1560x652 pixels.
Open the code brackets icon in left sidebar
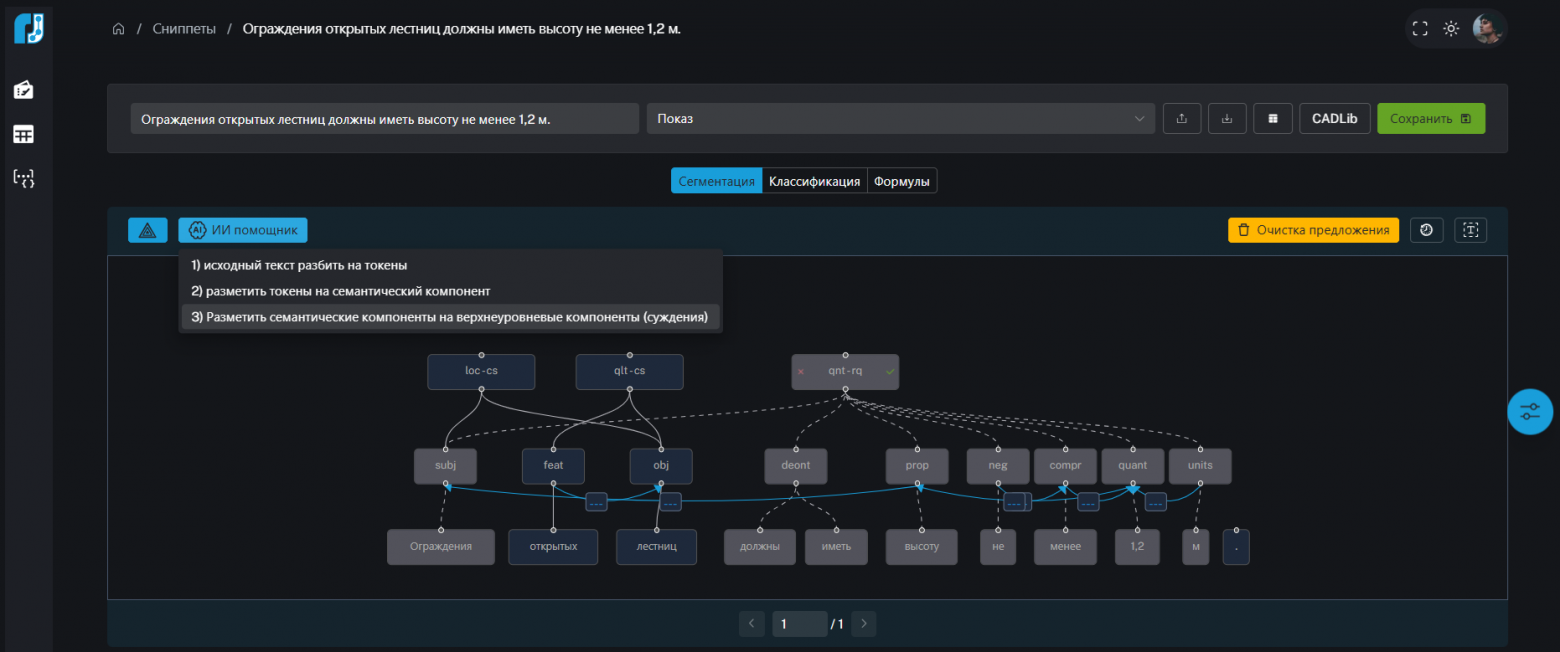click(x=24, y=179)
